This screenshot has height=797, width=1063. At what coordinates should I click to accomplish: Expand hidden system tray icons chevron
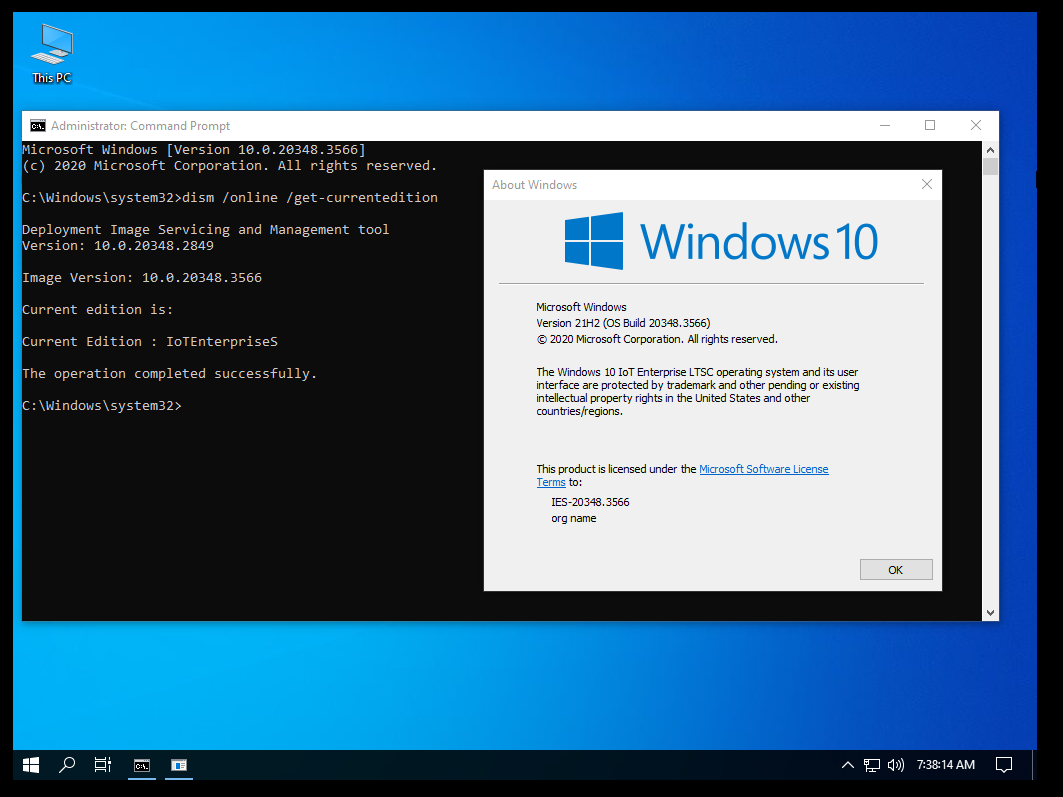(x=847, y=765)
